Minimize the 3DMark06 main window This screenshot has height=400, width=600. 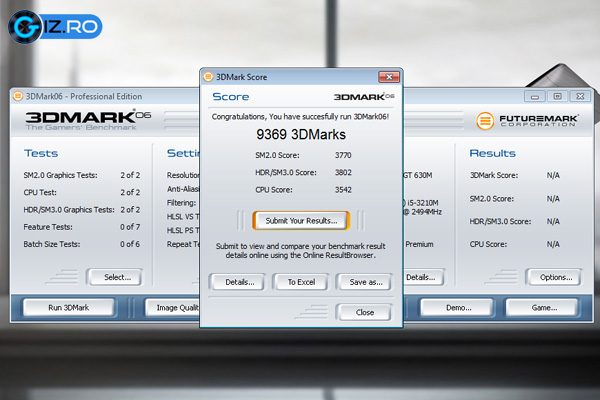pos(535,96)
